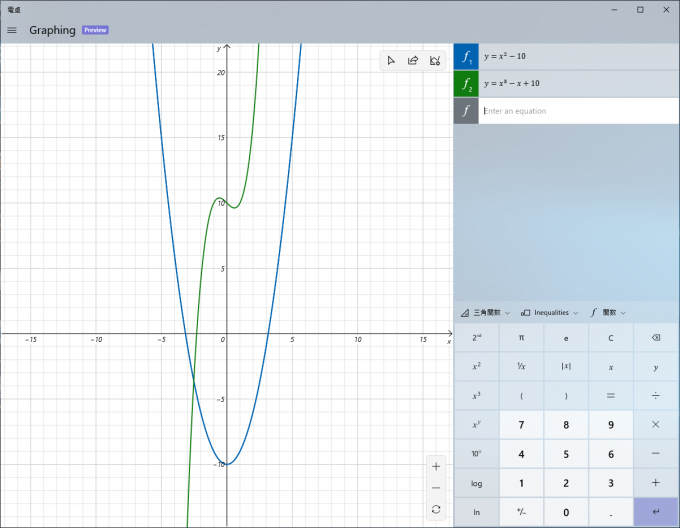Click the |x| absolute value key
This screenshot has width=680, height=528.
tap(566, 367)
